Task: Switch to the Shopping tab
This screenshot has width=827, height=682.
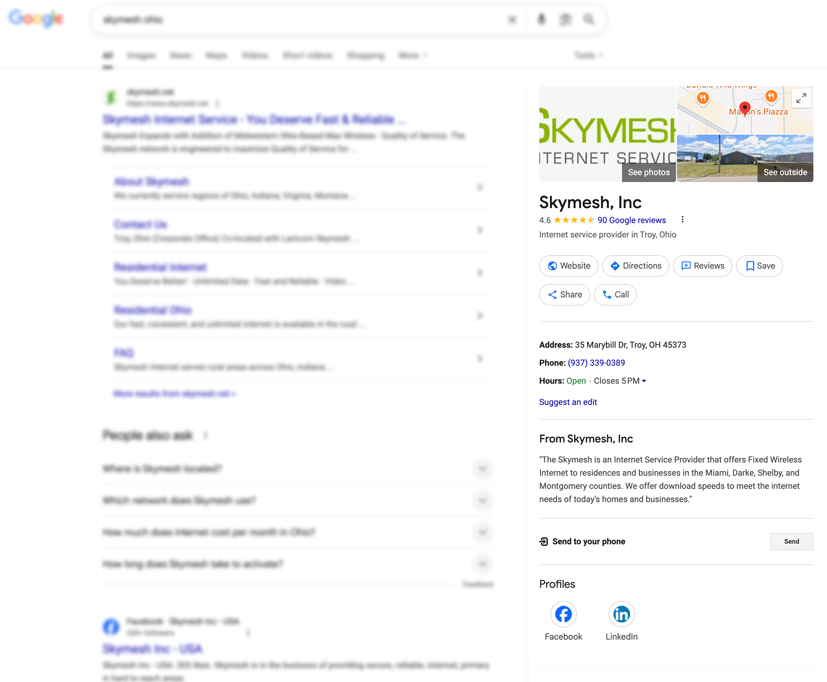Action: (366, 55)
